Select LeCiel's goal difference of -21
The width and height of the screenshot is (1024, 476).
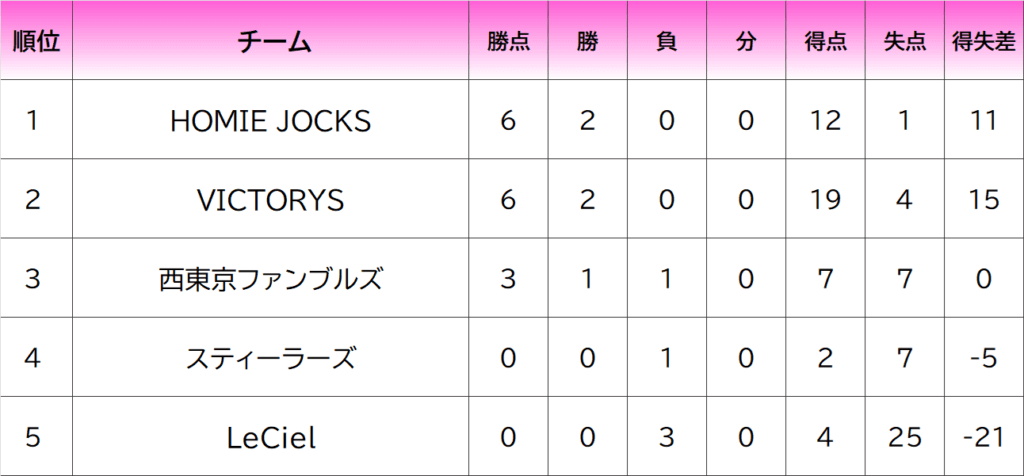click(x=984, y=437)
